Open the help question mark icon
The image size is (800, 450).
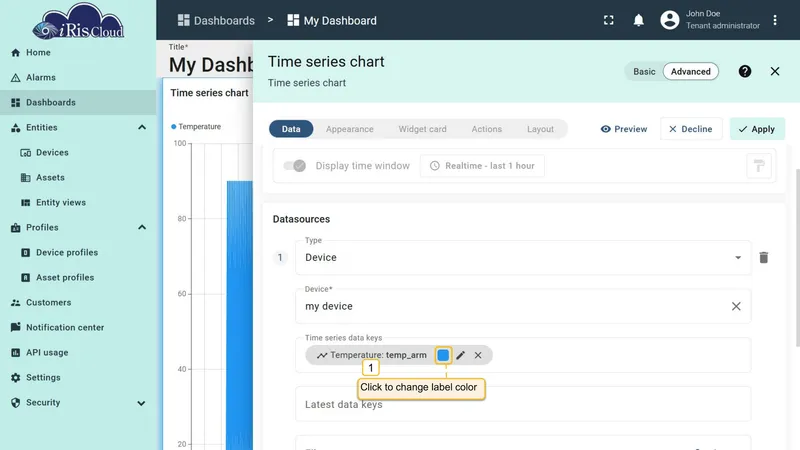[744, 71]
